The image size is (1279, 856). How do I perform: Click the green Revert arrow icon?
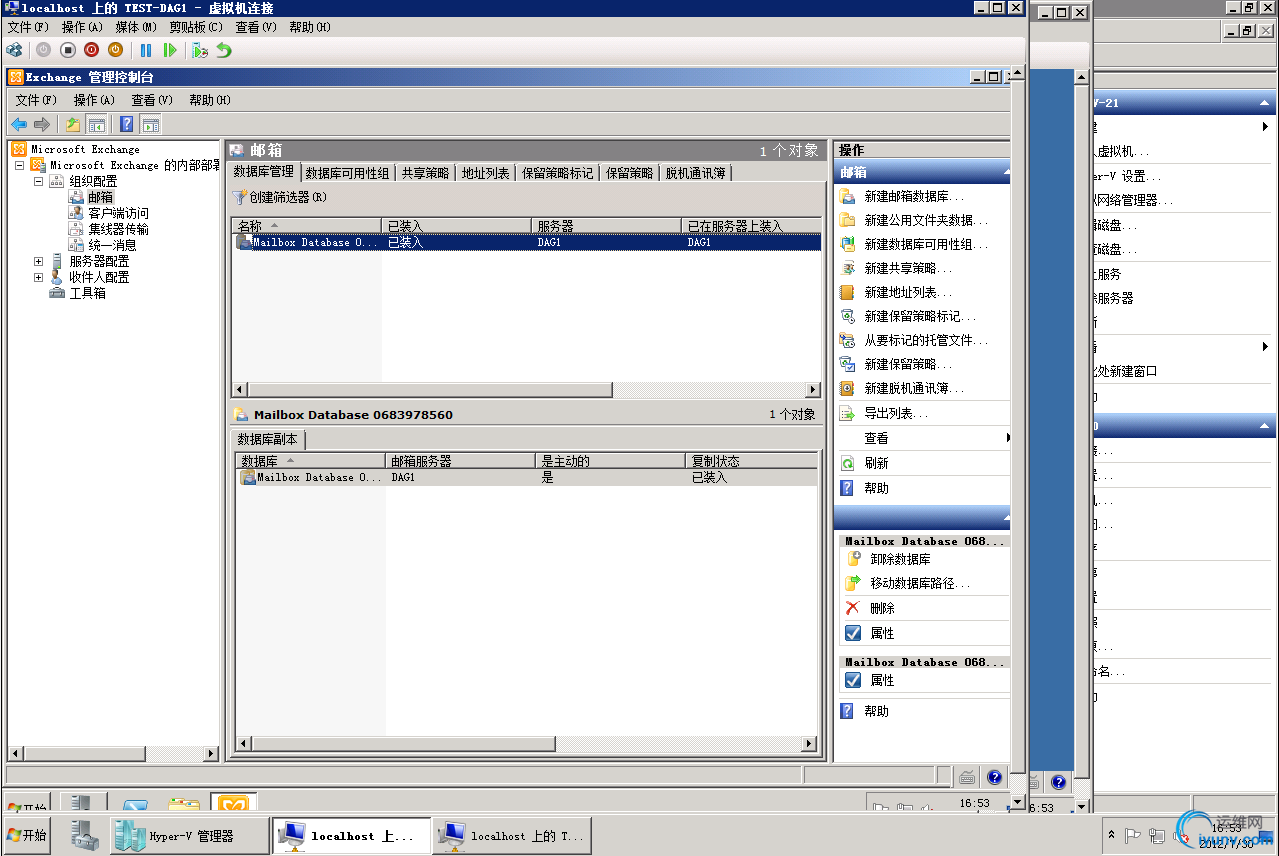[x=224, y=49]
